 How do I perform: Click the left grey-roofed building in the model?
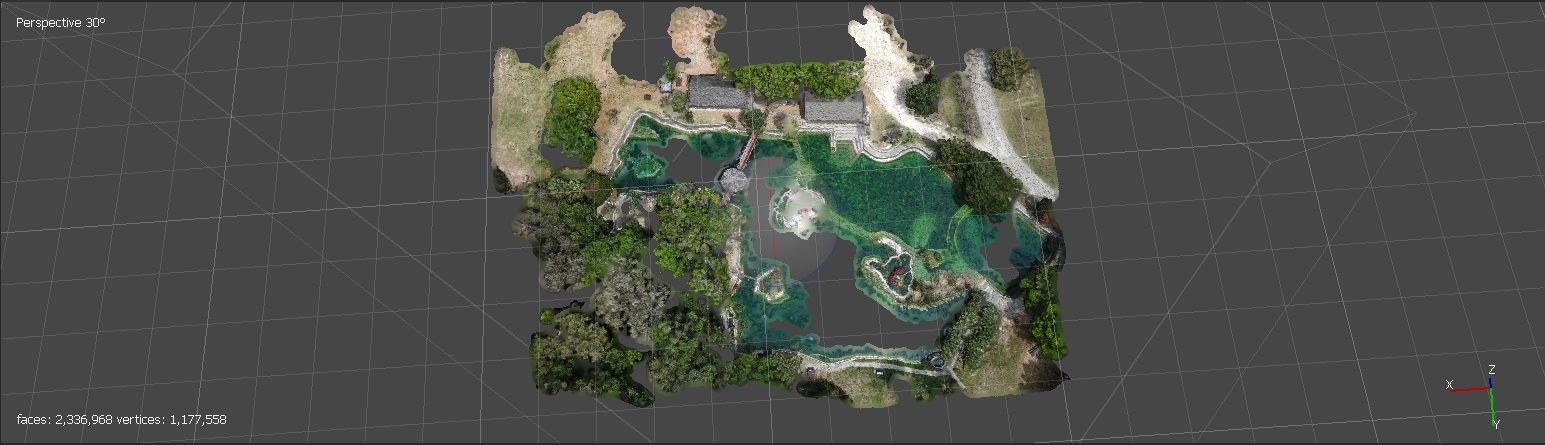coord(719,94)
